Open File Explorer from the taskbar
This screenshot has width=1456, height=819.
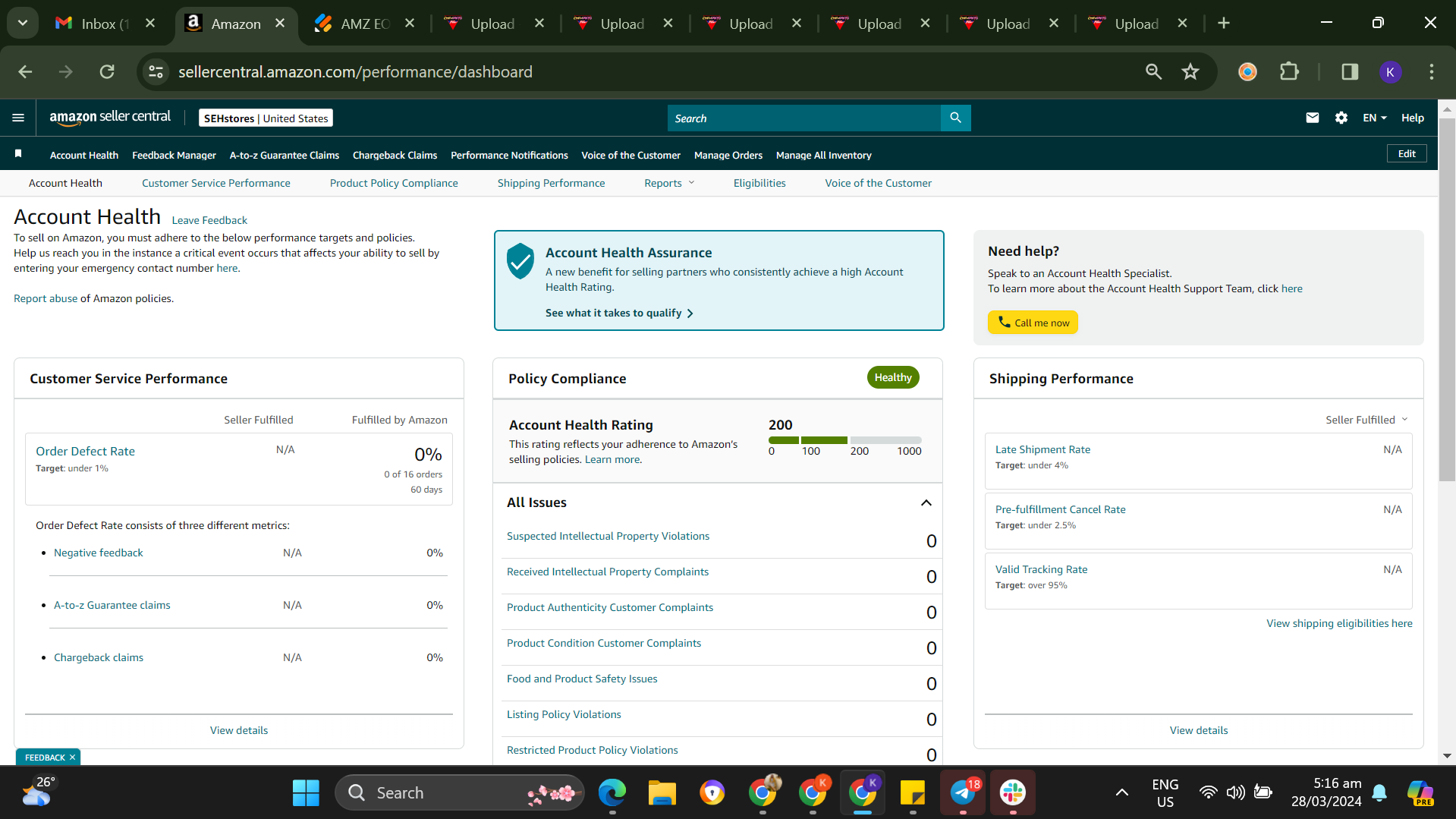pyautogui.click(x=662, y=793)
